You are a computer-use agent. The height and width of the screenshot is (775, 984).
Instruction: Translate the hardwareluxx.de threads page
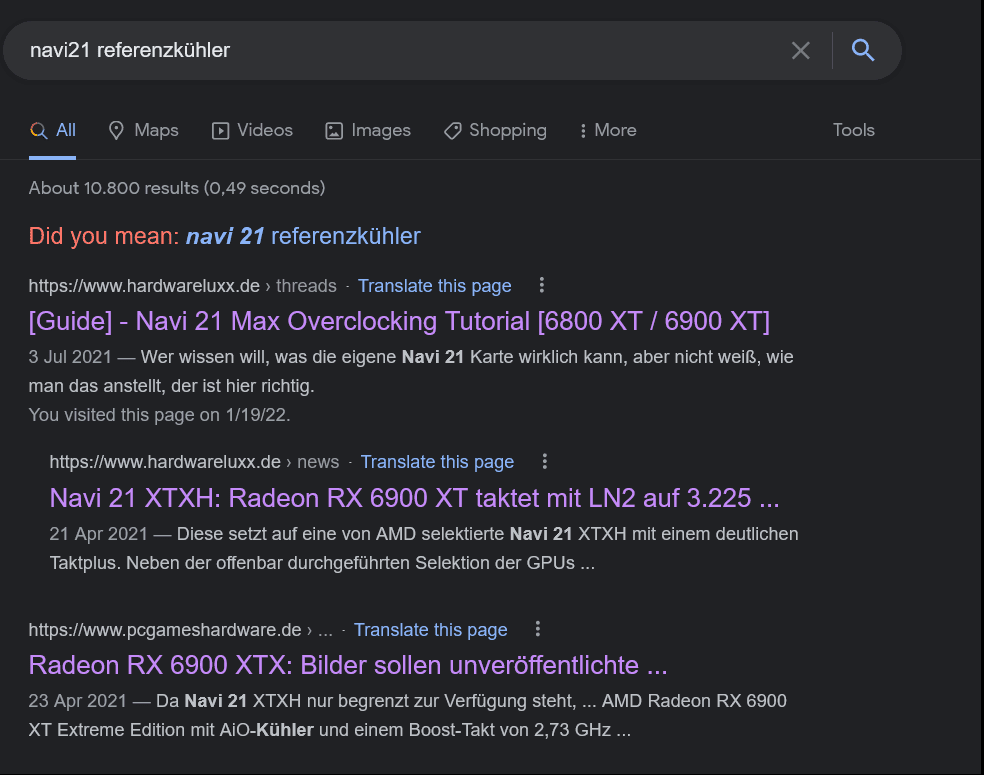(434, 286)
